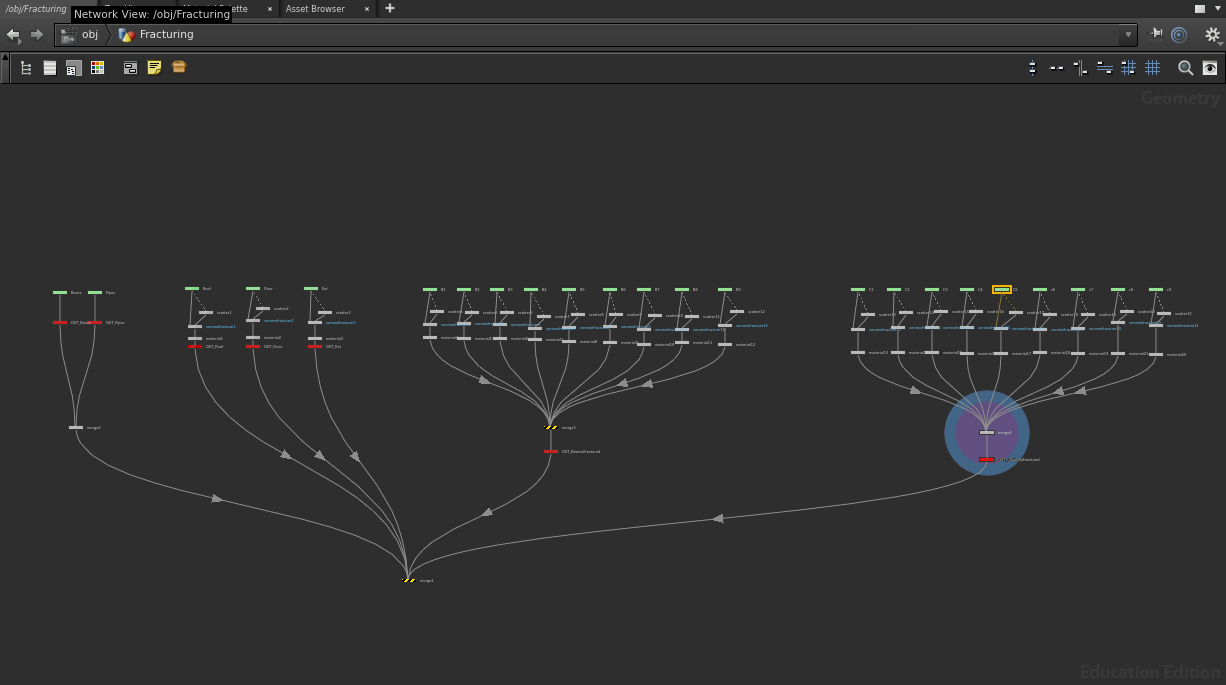Switch to the /obj/Fracturing tab

pyautogui.click(x=36, y=9)
